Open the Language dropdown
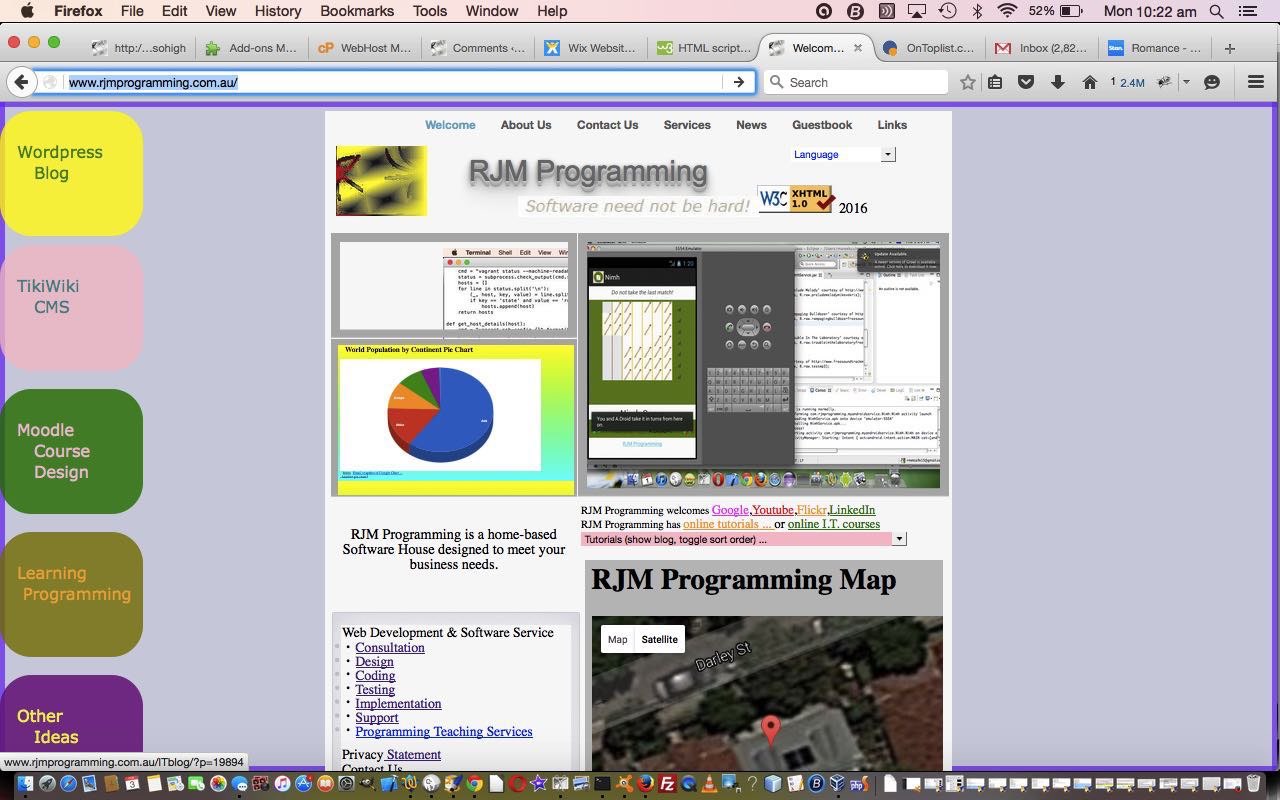 point(843,154)
